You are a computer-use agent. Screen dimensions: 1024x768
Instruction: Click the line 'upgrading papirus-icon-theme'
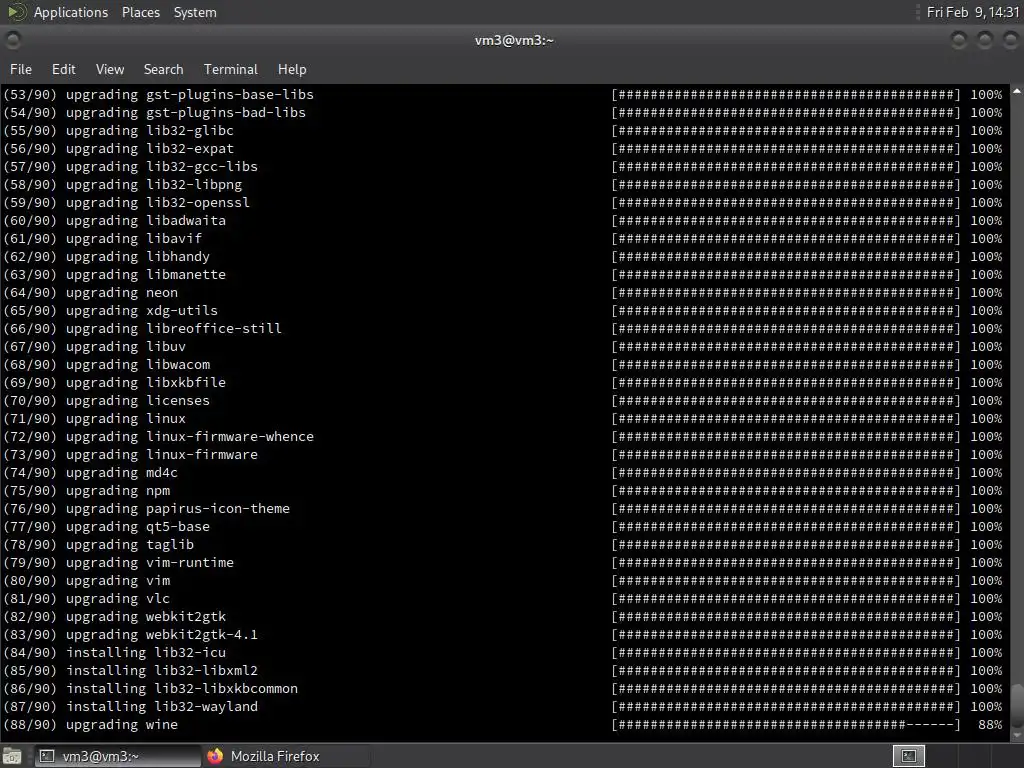tap(178, 509)
